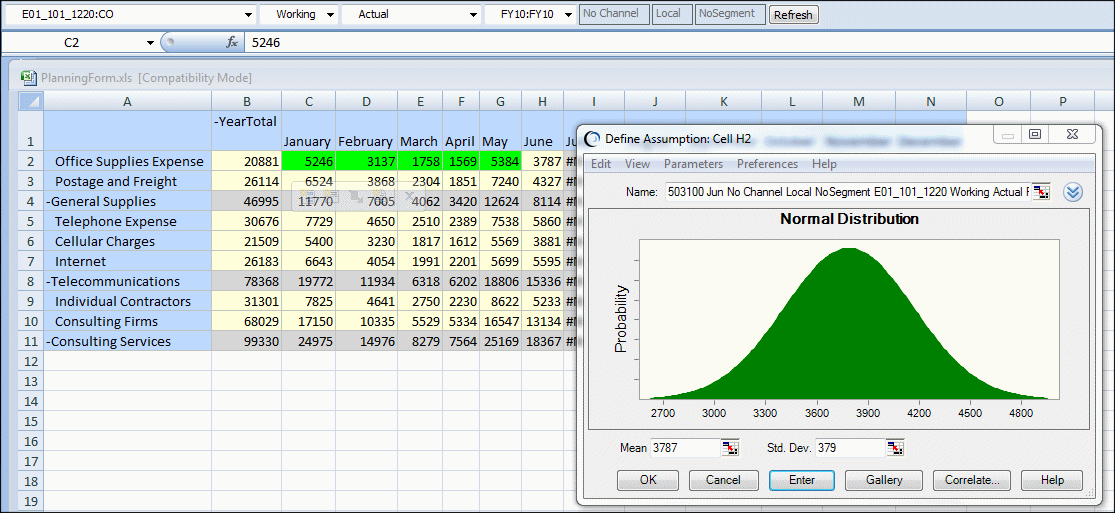
Task: Open the Preferences menu in the dialog
Action: pos(767,164)
